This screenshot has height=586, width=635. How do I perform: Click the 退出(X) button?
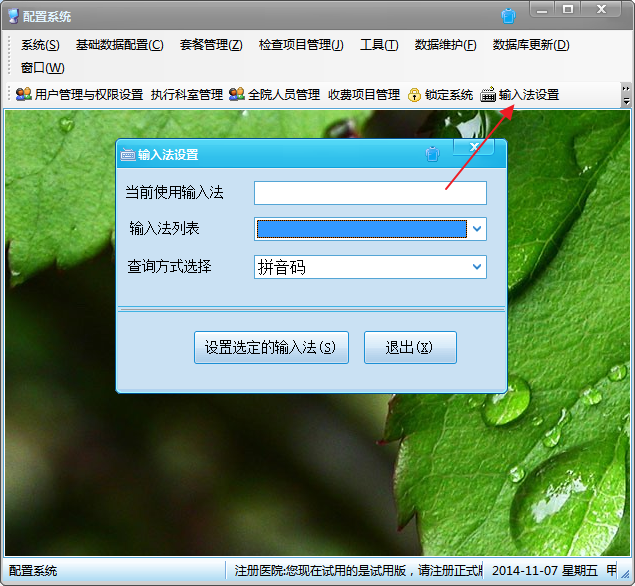click(410, 347)
